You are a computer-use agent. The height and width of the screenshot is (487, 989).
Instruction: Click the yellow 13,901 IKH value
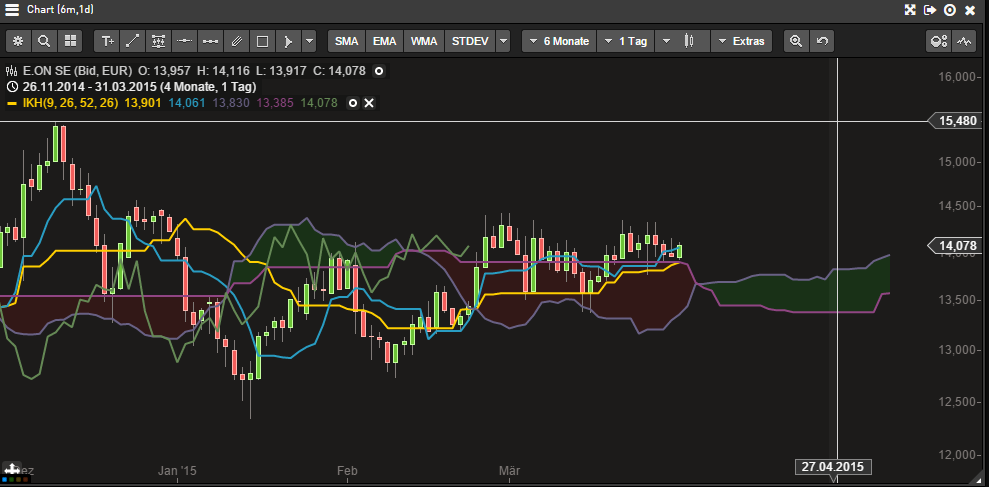(x=143, y=103)
